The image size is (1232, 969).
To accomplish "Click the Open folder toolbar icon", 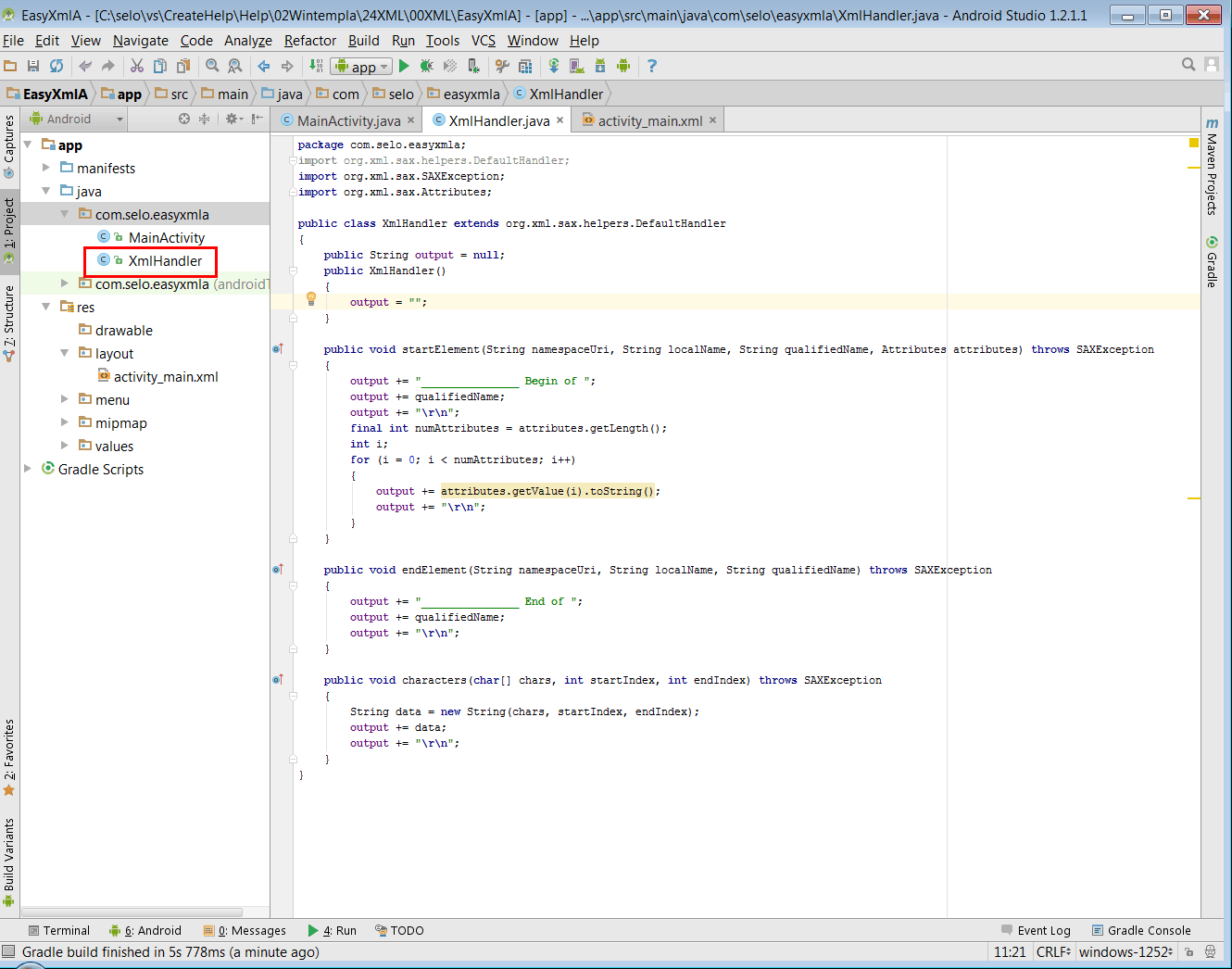I will point(11,66).
